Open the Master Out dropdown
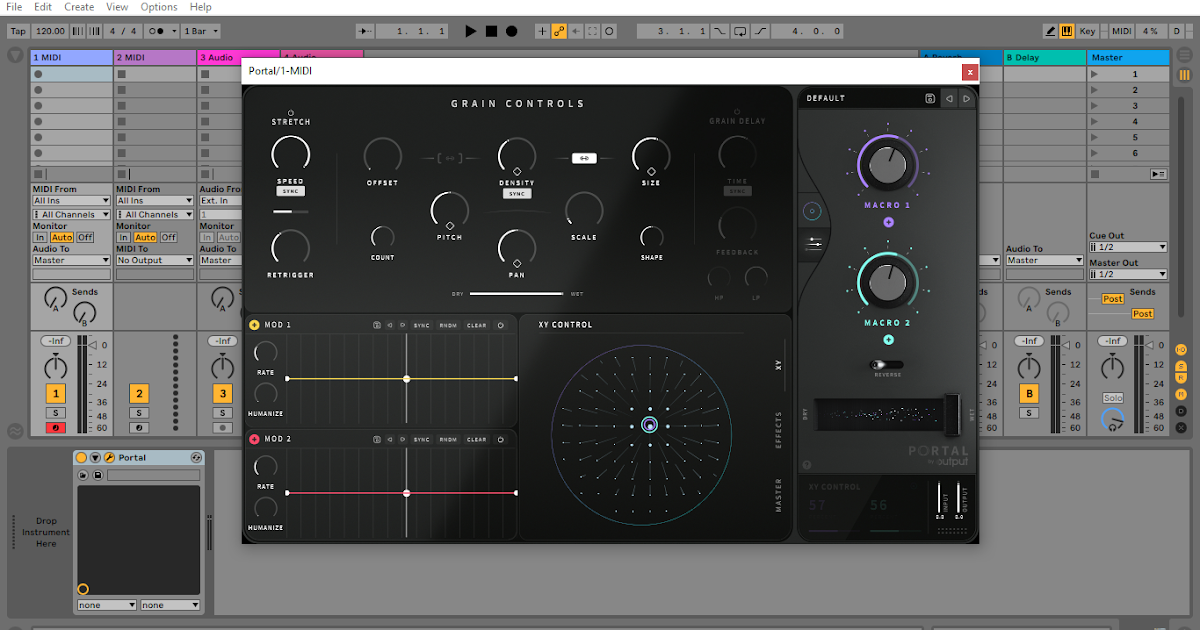 pos(1128,274)
